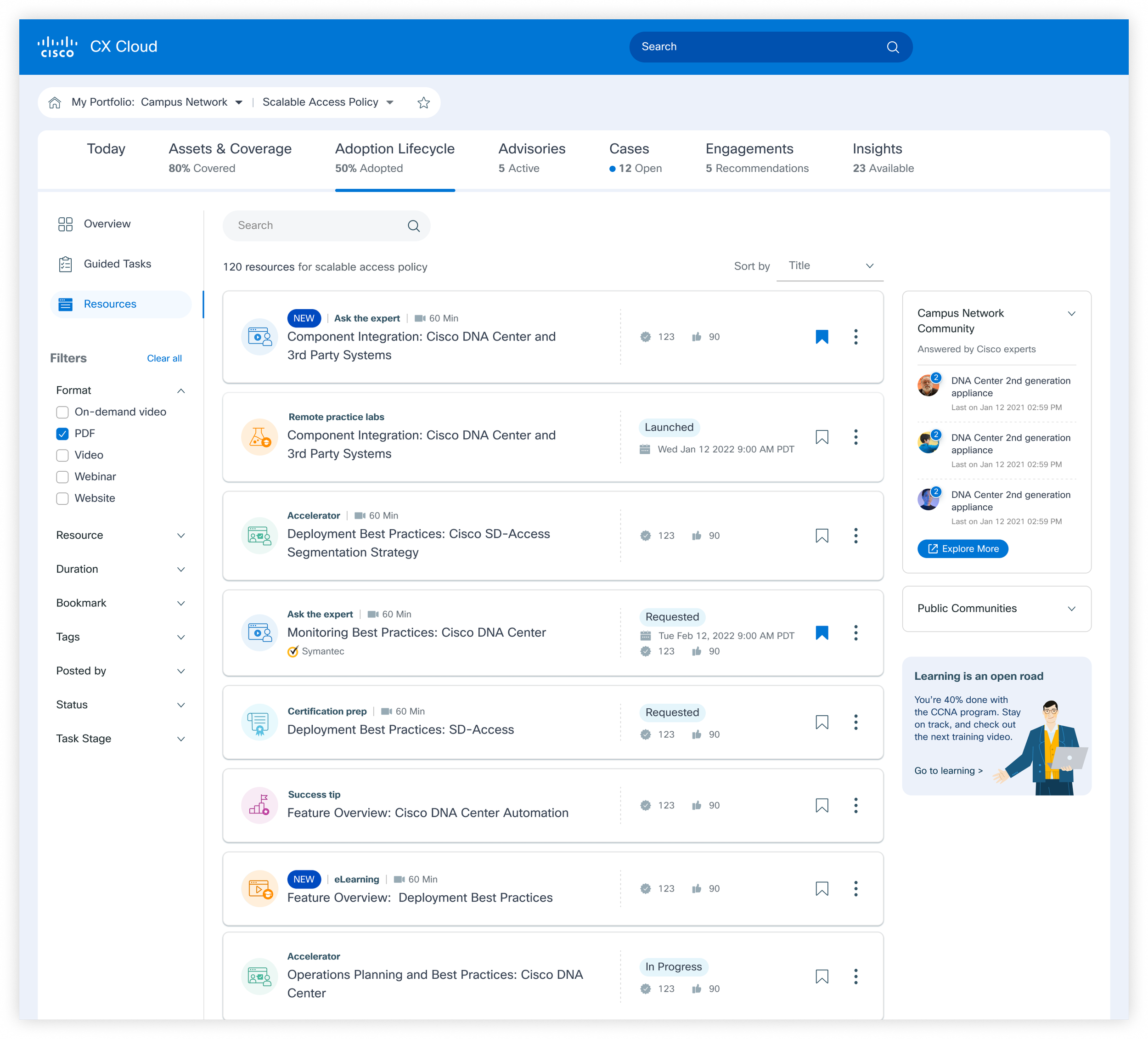Click the Certification prep certificate icon
Screen dimensions: 1148x1039
259,722
